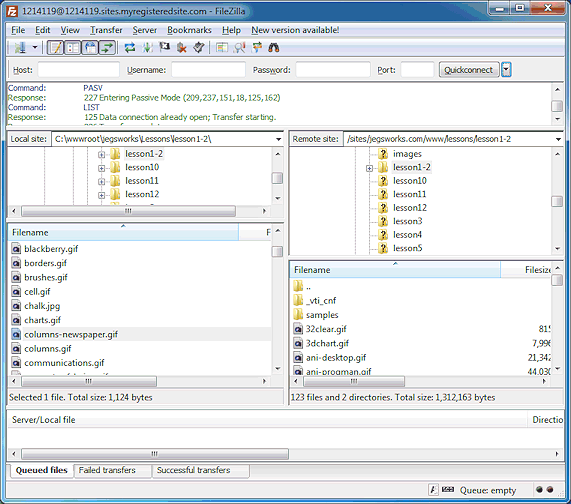This screenshot has height=504, width=571.
Task: Click into the Host input field
Action: [79, 70]
